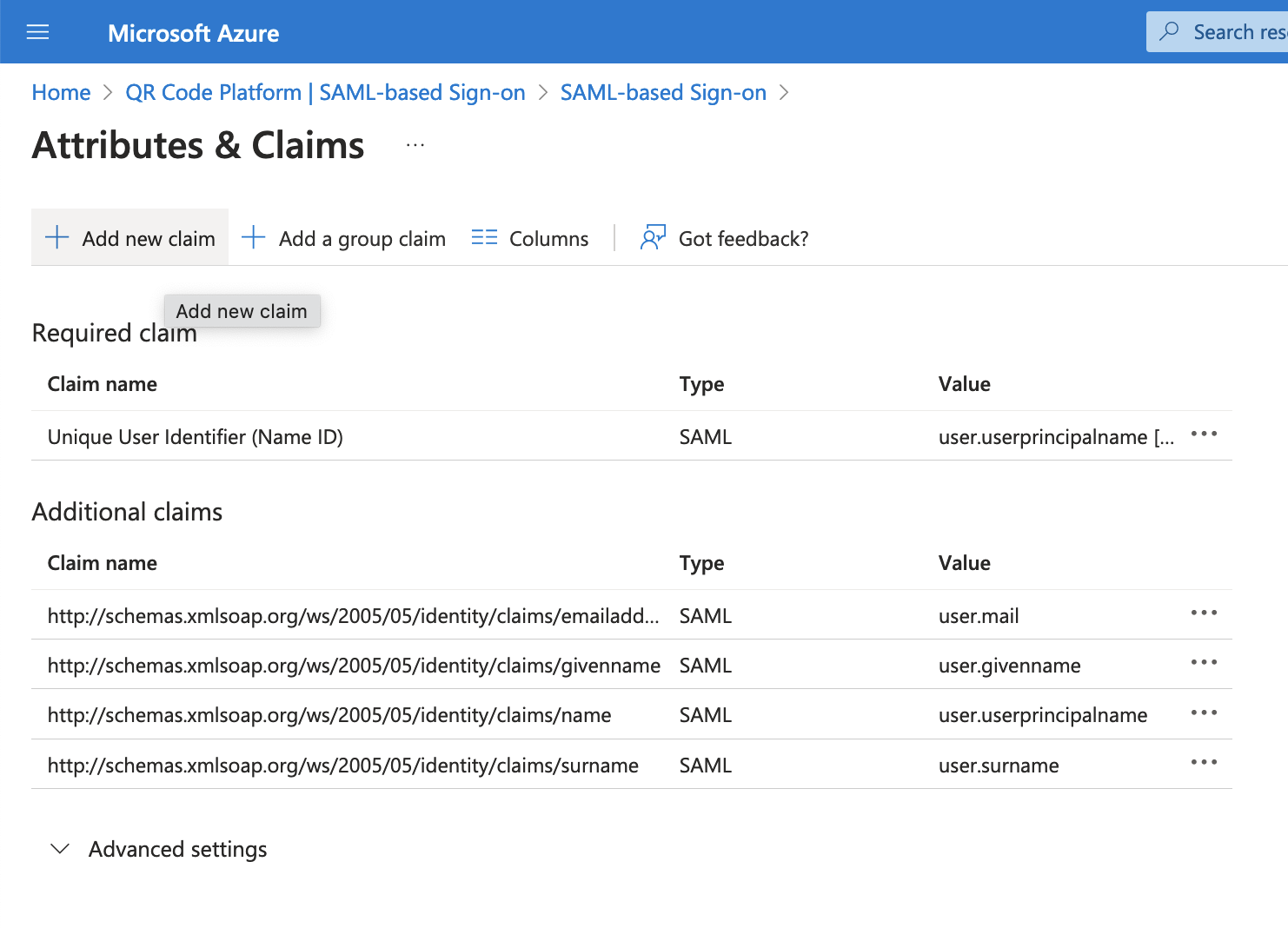Click user.userprincipalname value in Required claim row
This screenshot has height=928, width=1288.
pos(1056,437)
